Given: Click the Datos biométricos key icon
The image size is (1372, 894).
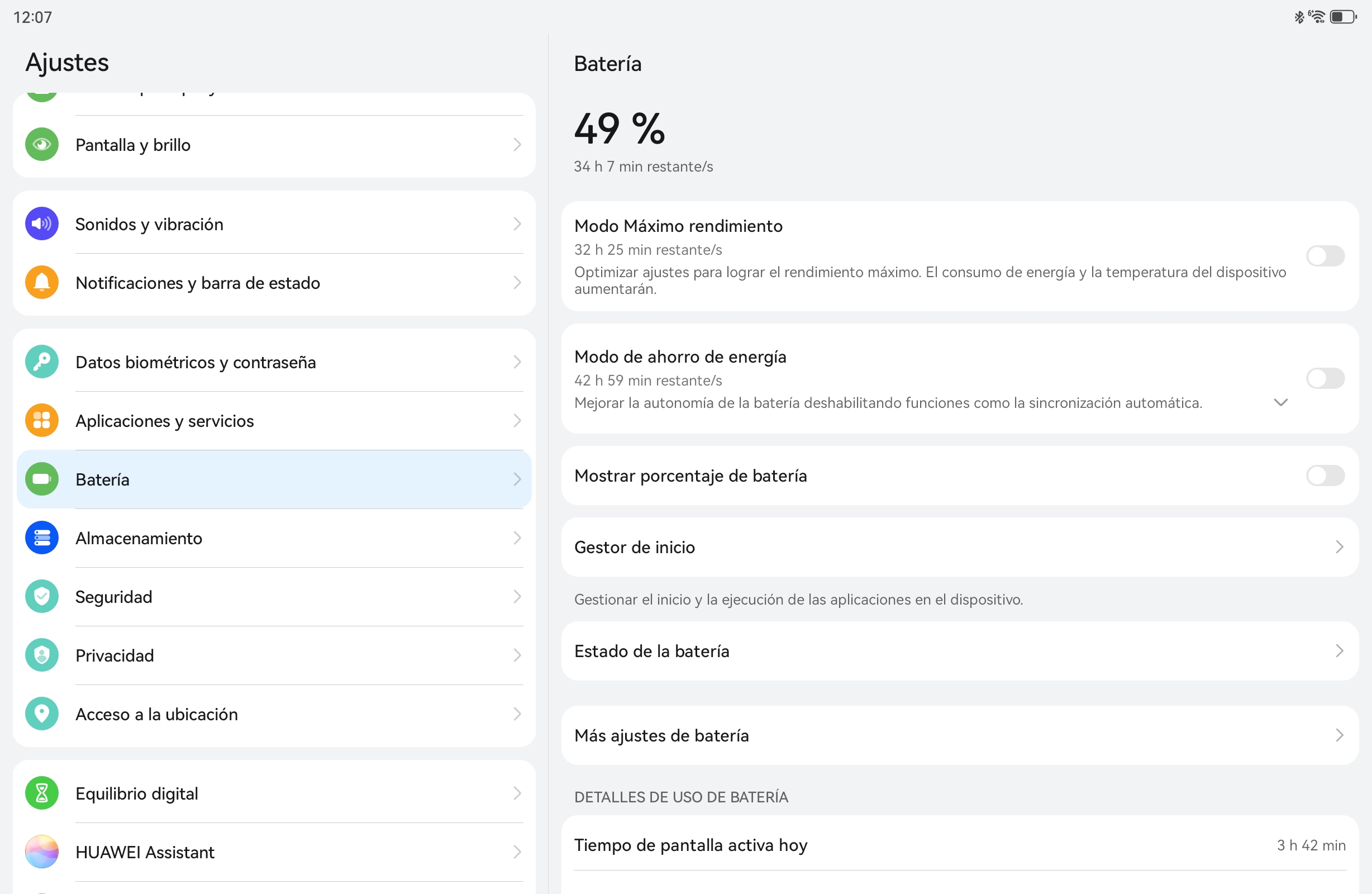Looking at the screenshot, I should click(x=41, y=362).
